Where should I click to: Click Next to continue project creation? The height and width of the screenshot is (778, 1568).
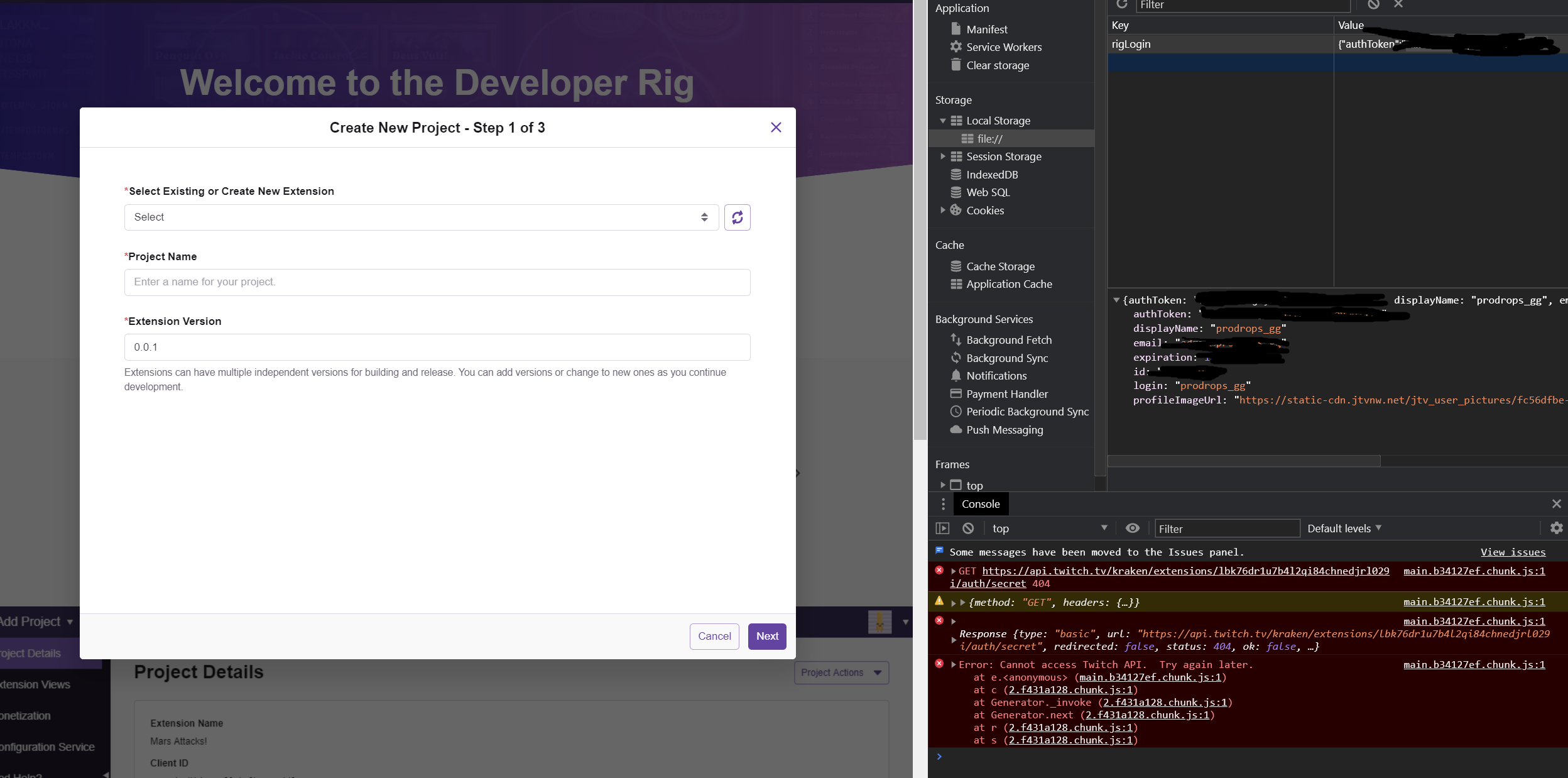click(x=767, y=636)
